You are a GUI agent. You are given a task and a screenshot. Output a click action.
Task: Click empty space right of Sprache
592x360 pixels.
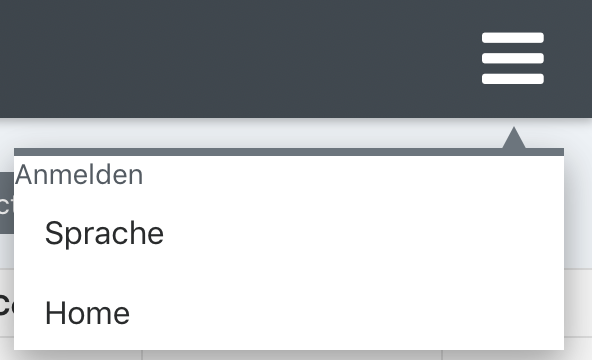click(x=362, y=233)
